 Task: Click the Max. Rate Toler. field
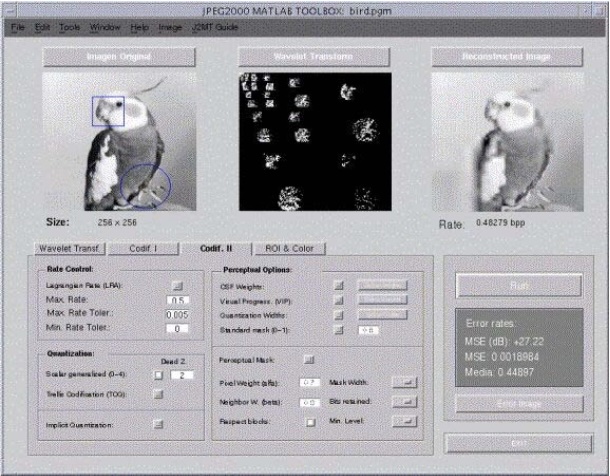tap(177, 314)
